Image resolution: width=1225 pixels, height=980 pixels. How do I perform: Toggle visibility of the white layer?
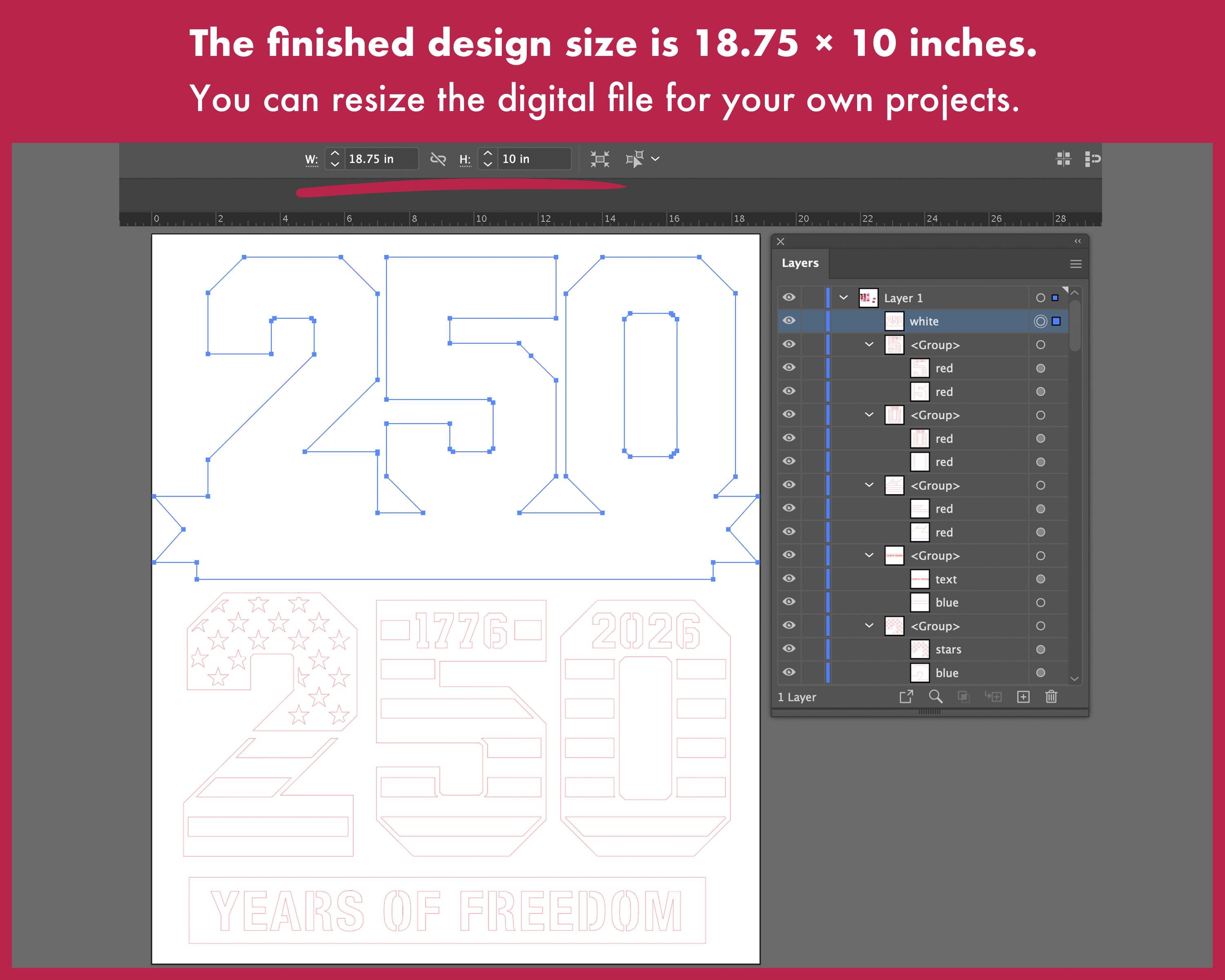788,321
